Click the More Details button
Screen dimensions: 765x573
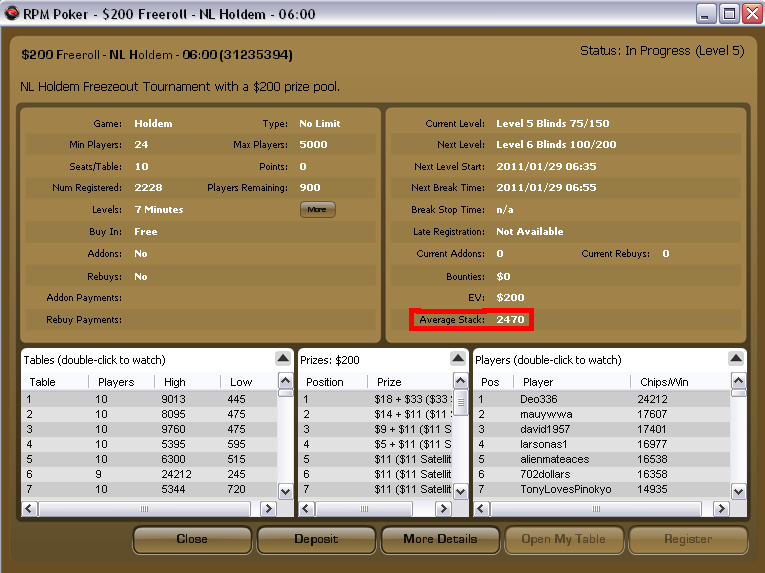(x=440, y=539)
